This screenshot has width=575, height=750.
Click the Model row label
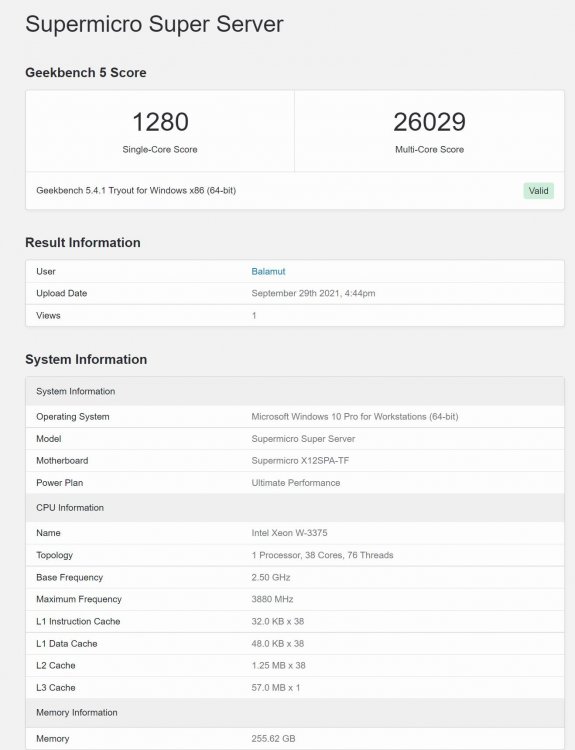click(49, 439)
